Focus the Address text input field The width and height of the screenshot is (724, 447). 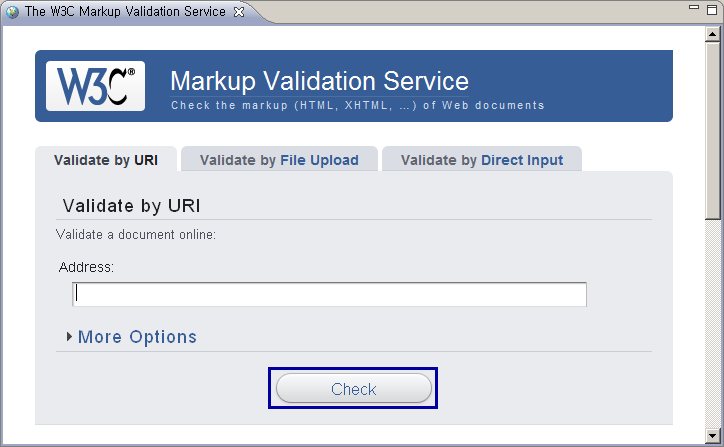[329, 294]
